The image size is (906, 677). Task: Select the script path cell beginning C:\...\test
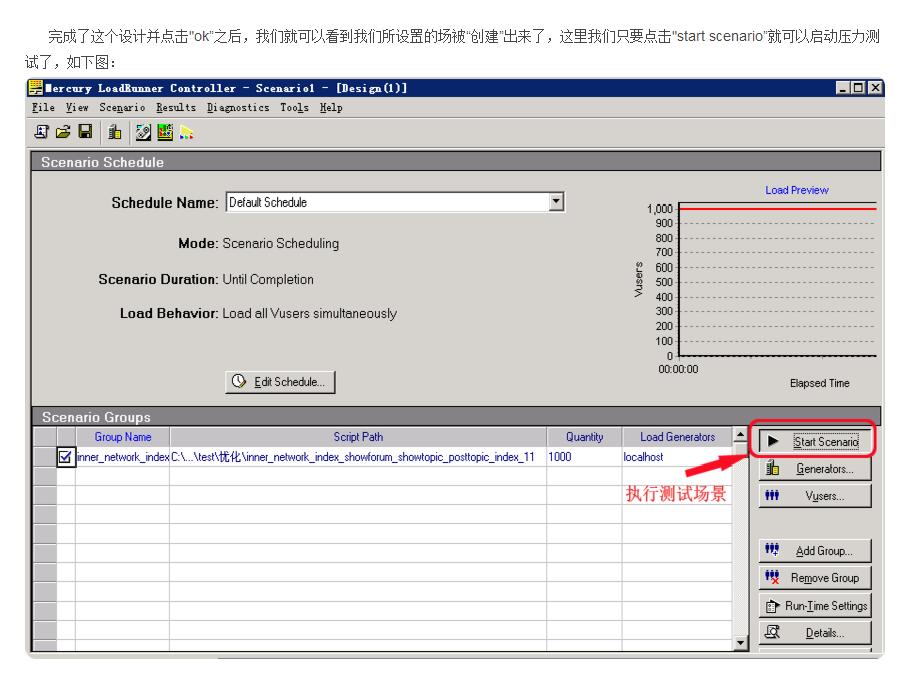pyautogui.click(x=358, y=457)
